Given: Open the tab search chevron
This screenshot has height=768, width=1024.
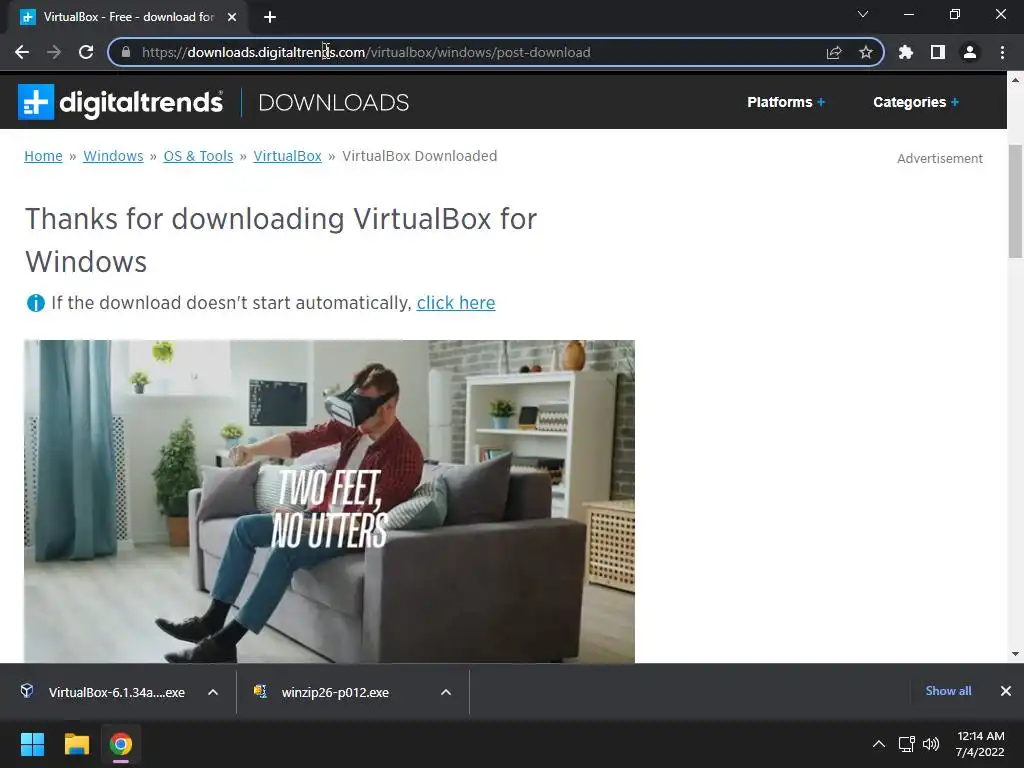Looking at the screenshot, I should (x=863, y=14).
